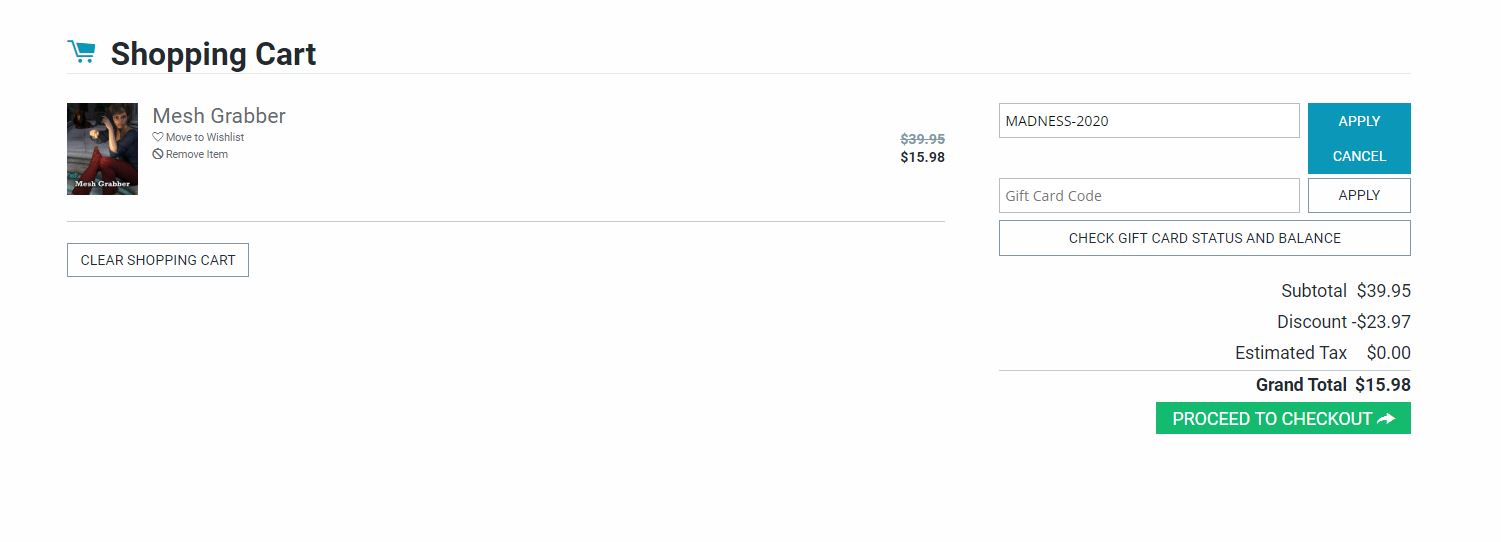Apply the MADNESS-2020 coupon code
The height and width of the screenshot is (542, 1501).
1359,121
